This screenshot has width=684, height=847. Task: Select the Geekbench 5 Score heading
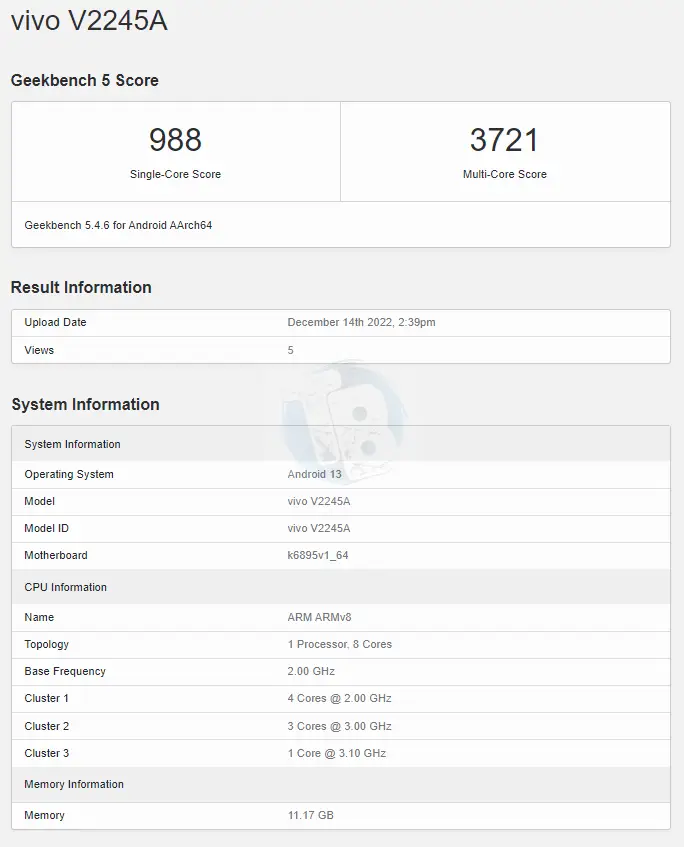tap(85, 80)
